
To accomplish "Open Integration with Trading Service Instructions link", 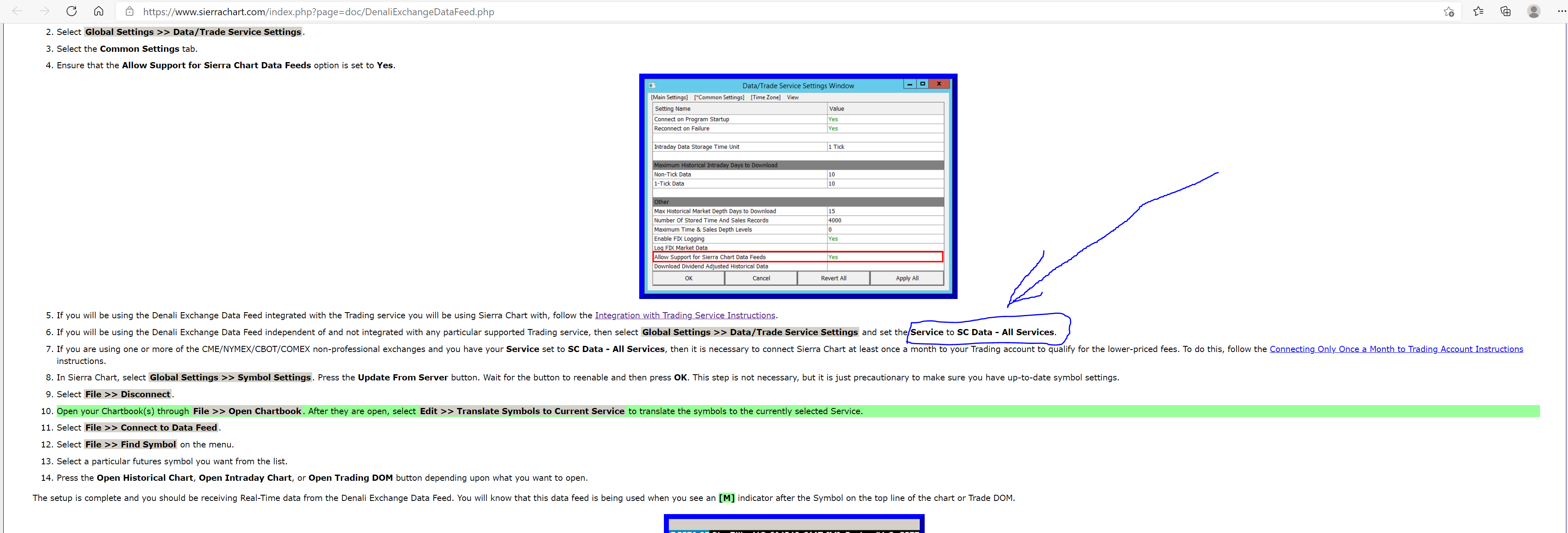I will (x=685, y=315).
